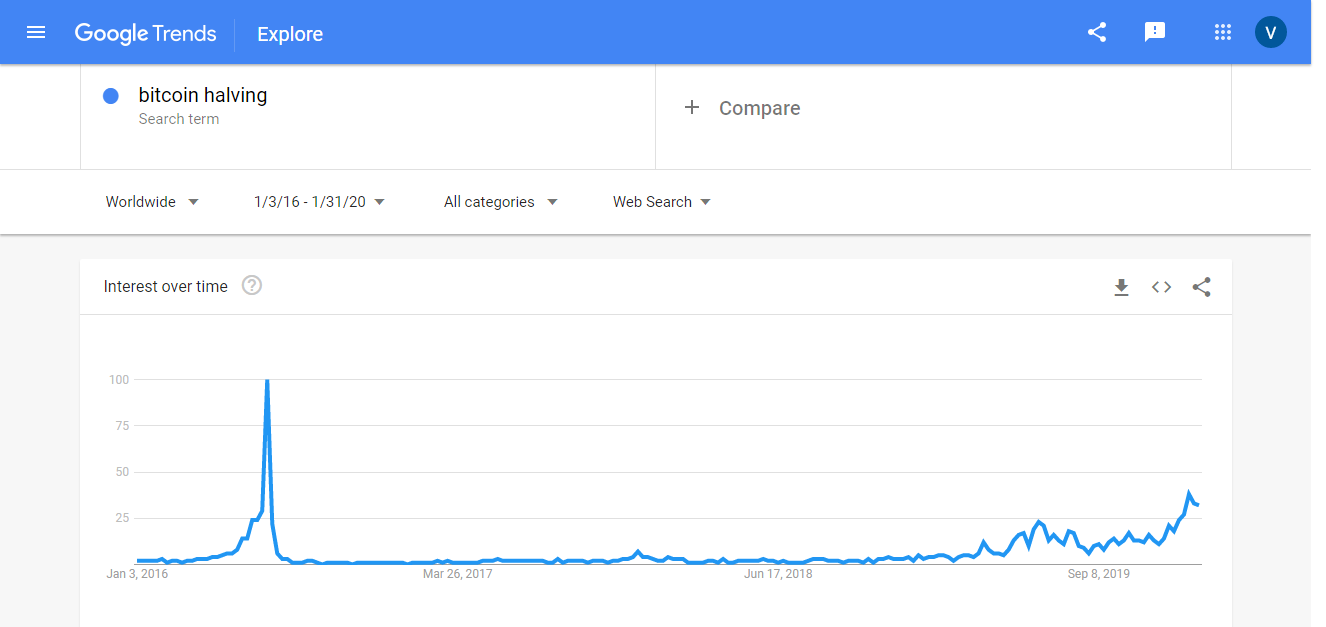This screenshot has height=627, width=1326.
Task: Click the peak of the trend line at 100
Action: [267, 380]
